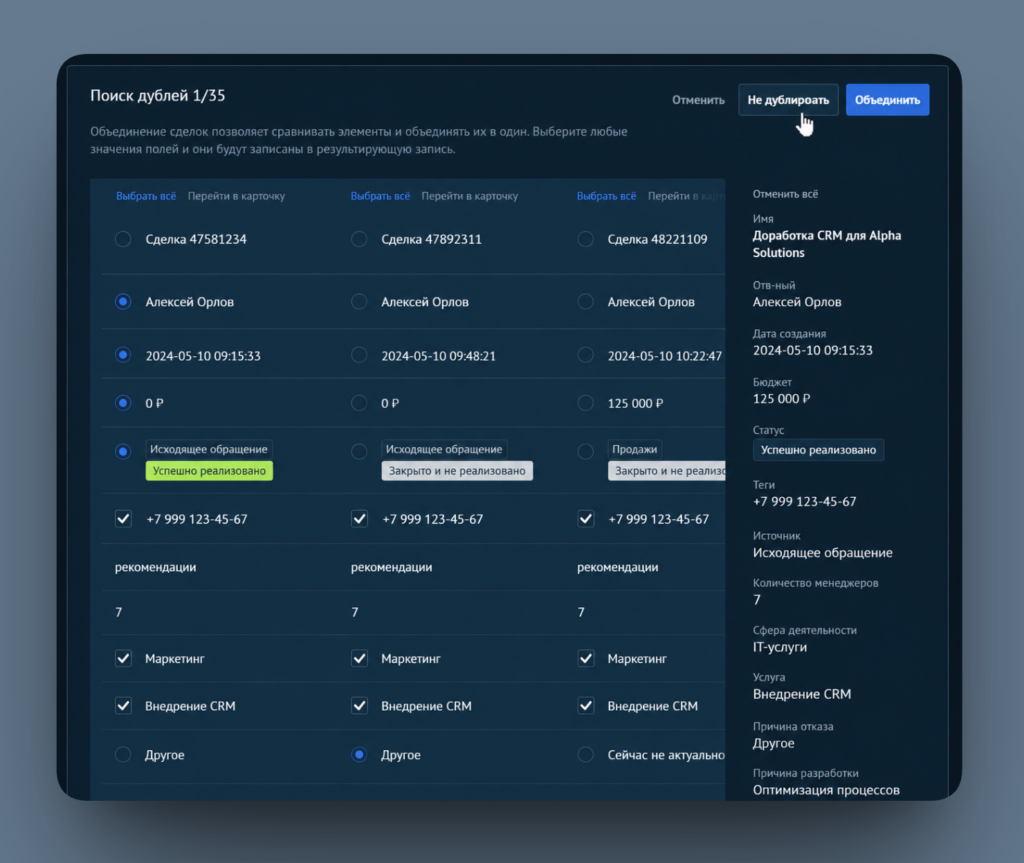Viewport: 1024px width, 863px height.
Task: Select the 125 000 ₽ budget radio
Action: [x=585, y=403]
